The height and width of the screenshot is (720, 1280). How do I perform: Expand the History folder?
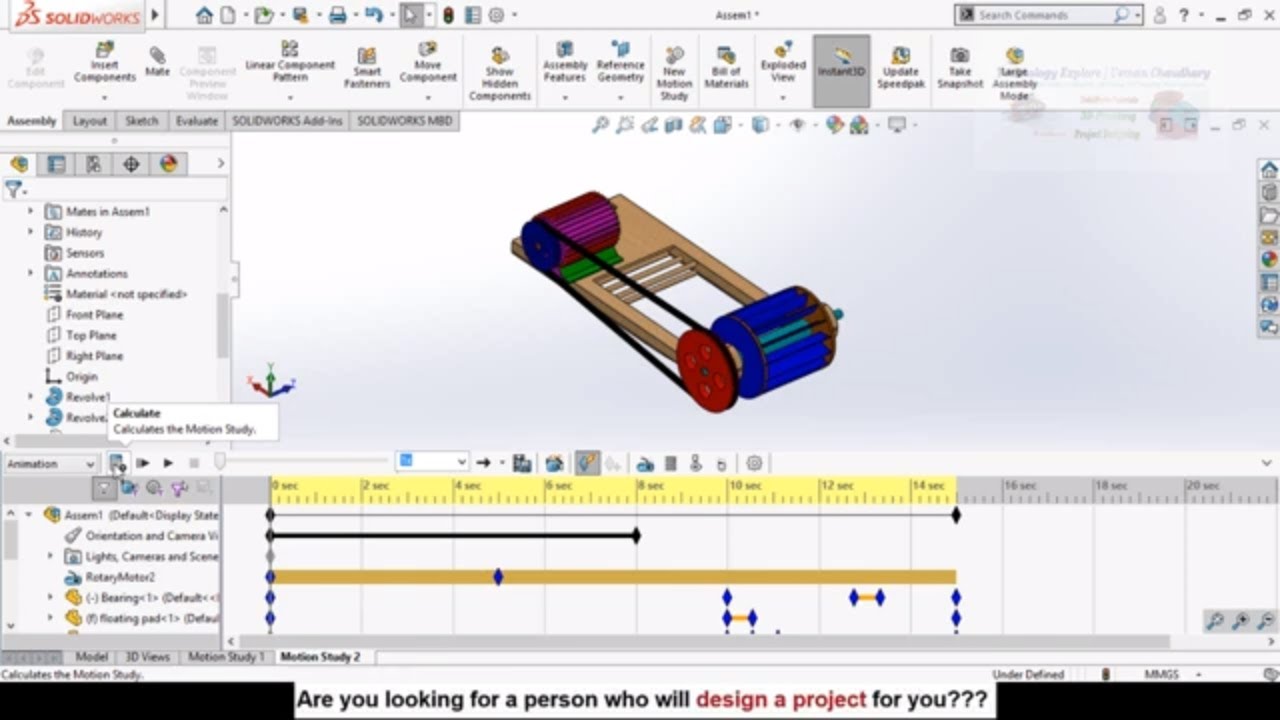coord(30,232)
